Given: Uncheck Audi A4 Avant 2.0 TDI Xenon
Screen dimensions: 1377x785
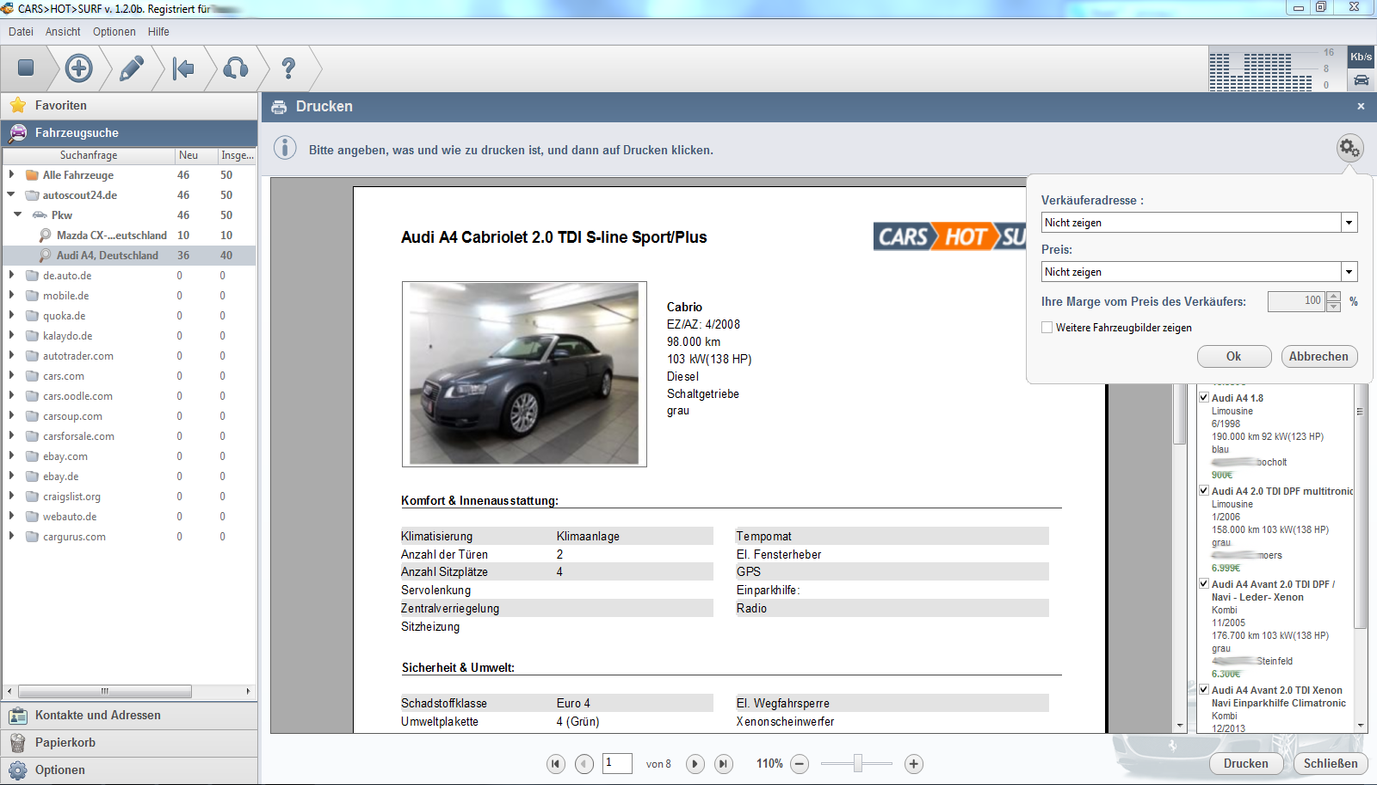Looking at the screenshot, I should click(x=1204, y=690).
